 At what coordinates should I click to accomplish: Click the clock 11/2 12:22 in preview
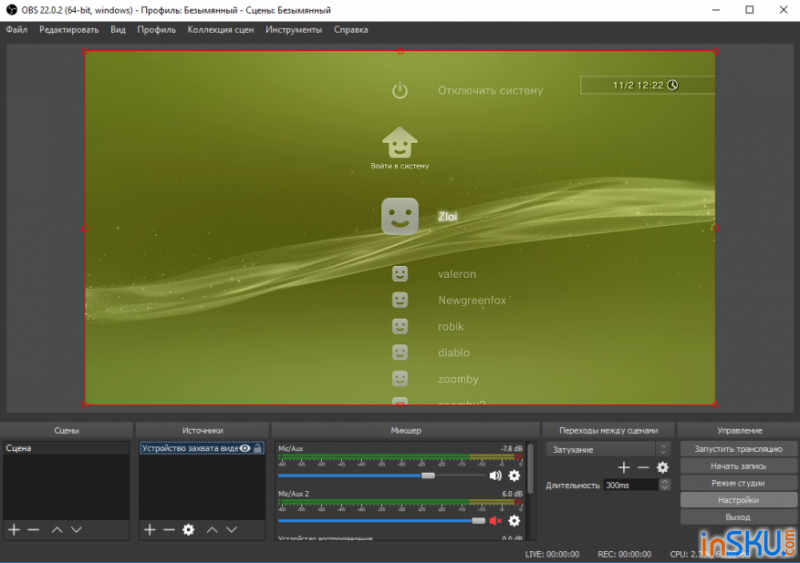(647, 85)
